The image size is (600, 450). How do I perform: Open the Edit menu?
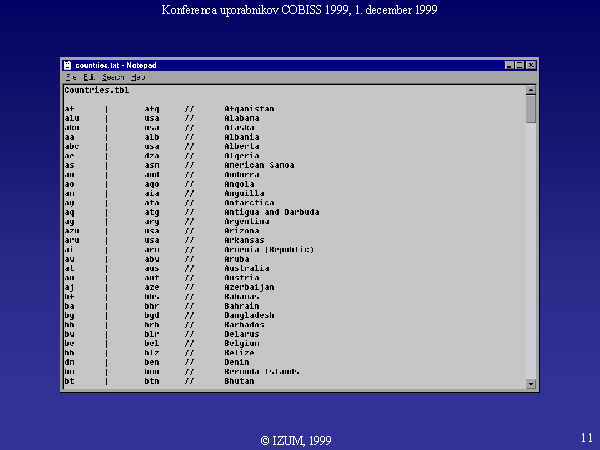pyautogui.click(x=89, y=77)
